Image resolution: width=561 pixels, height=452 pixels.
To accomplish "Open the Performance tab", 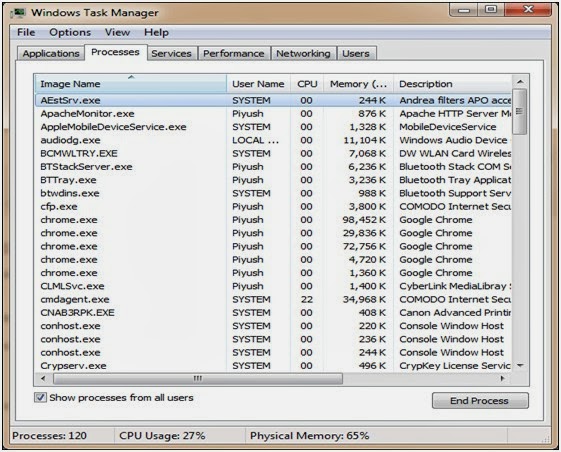I will (234, 54).
